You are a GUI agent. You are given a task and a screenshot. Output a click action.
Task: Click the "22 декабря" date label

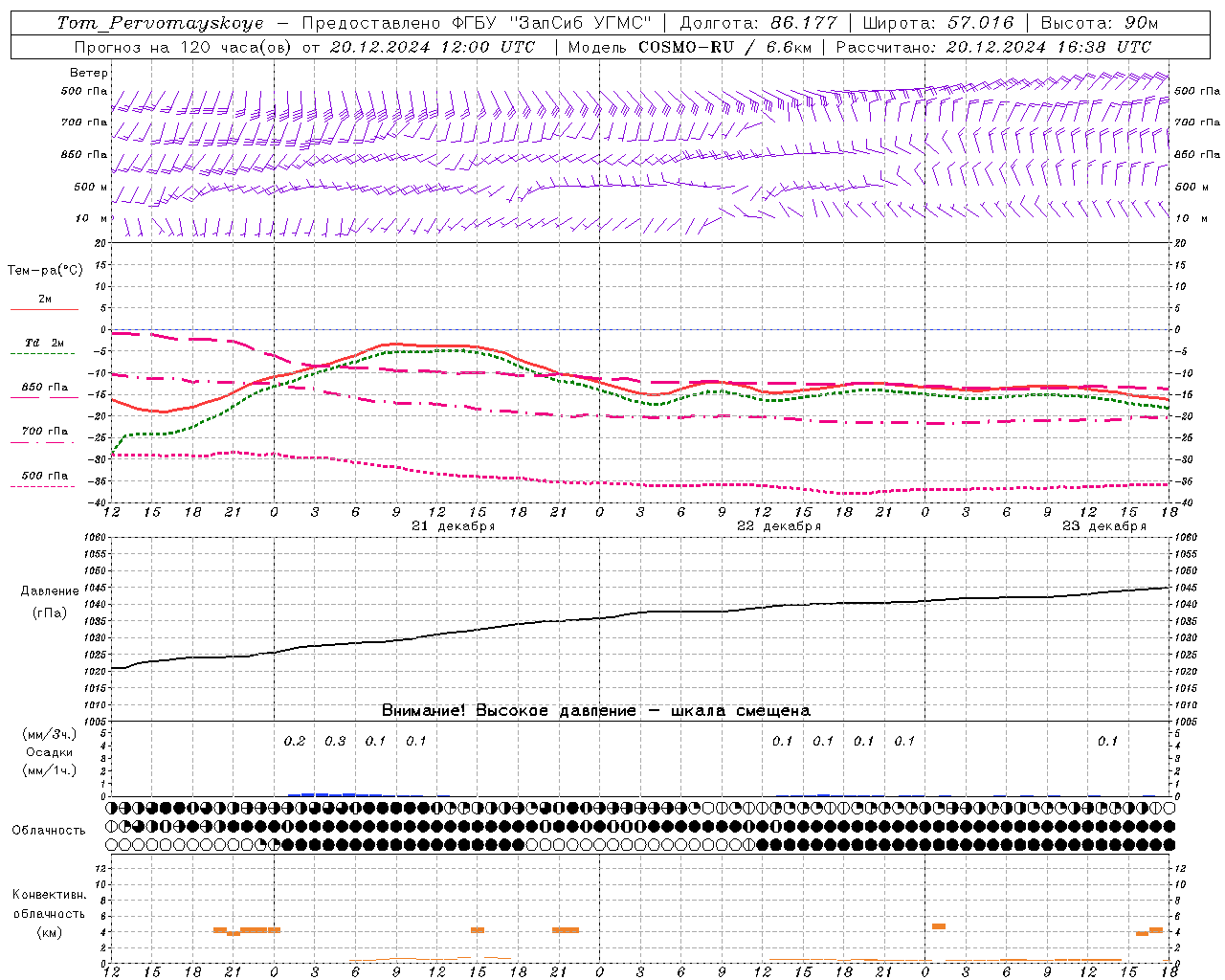779,526
